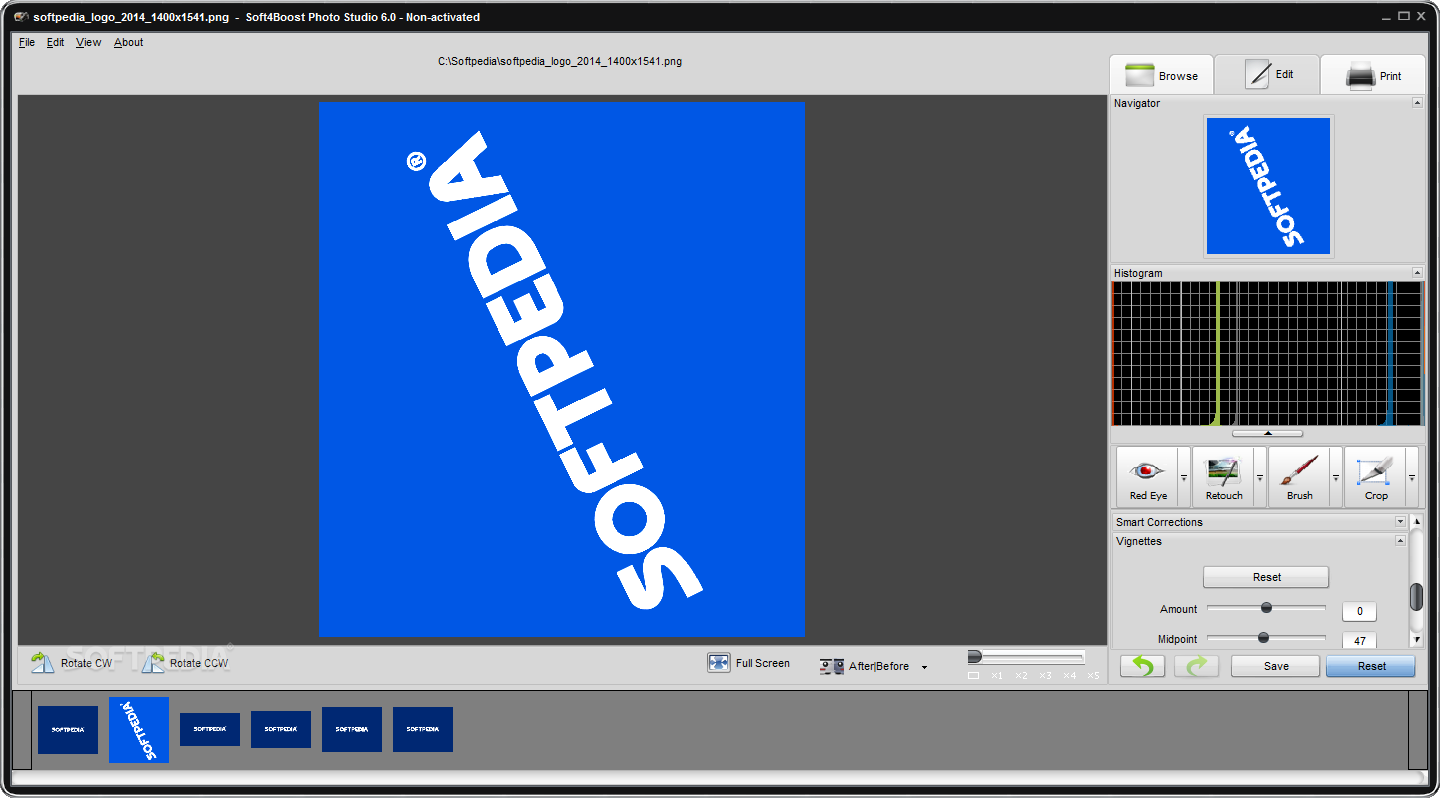This screenshot has width=1440, height=798.
Task: Click effects panel scroll up arrow
Action: 1416,522
